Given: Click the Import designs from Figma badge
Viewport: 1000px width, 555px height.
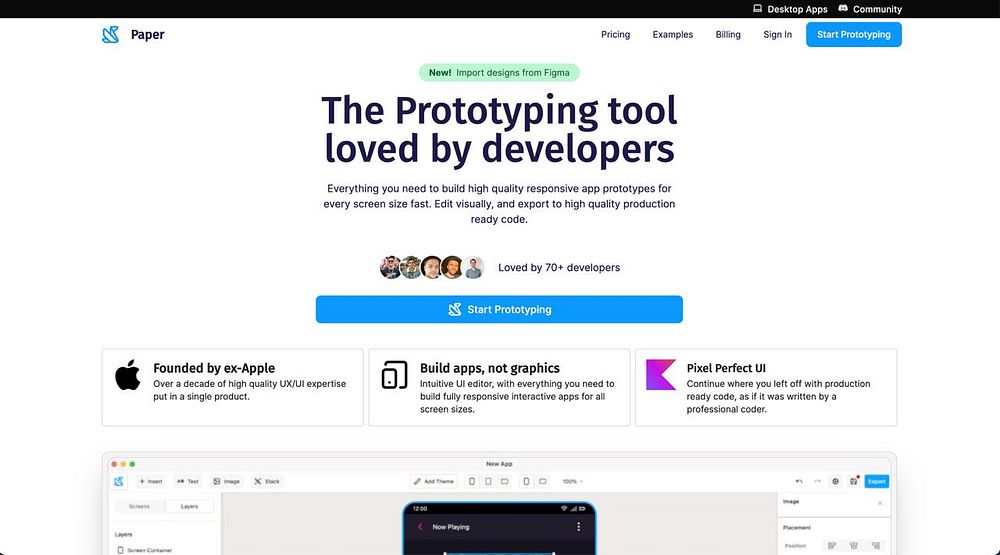Looking at the screenshot, I should click(x=499, y=73).
